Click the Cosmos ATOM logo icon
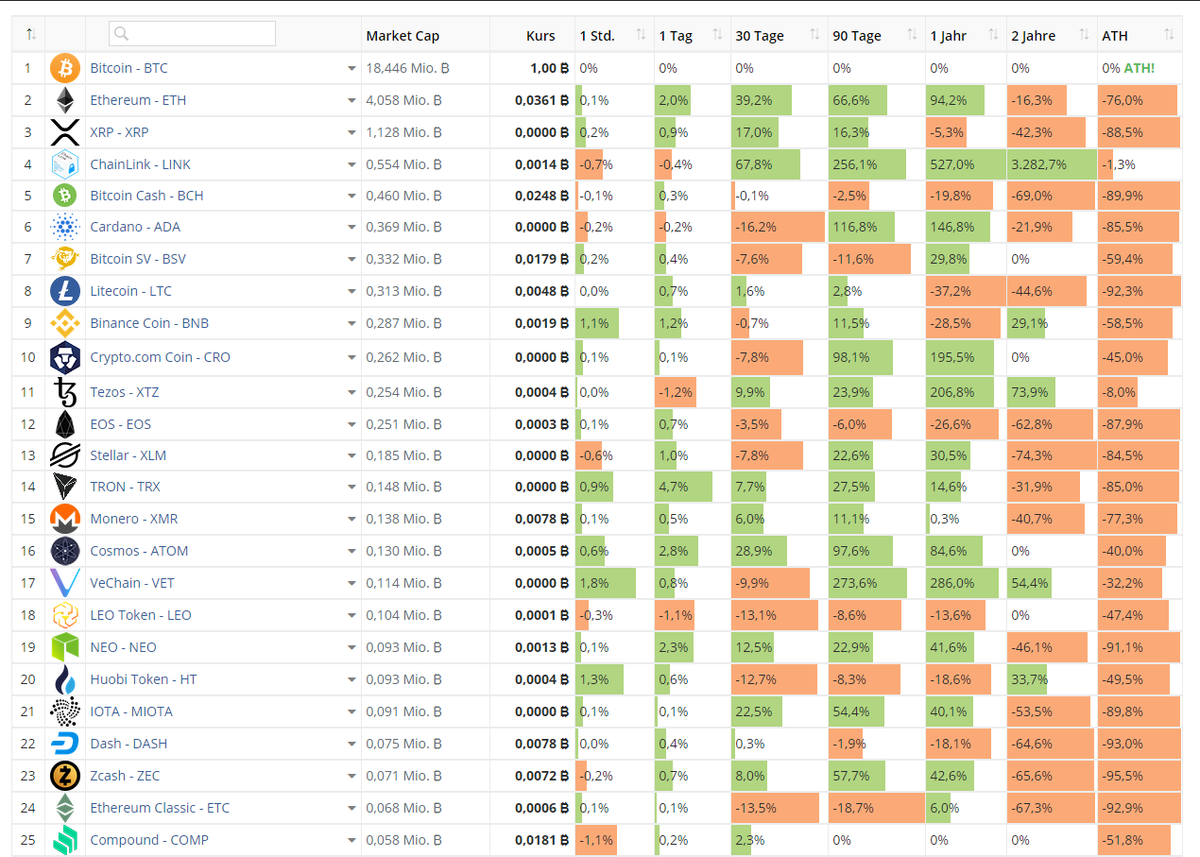Image resolution: width=1200 pixels, height=857 pixels. 65,551
